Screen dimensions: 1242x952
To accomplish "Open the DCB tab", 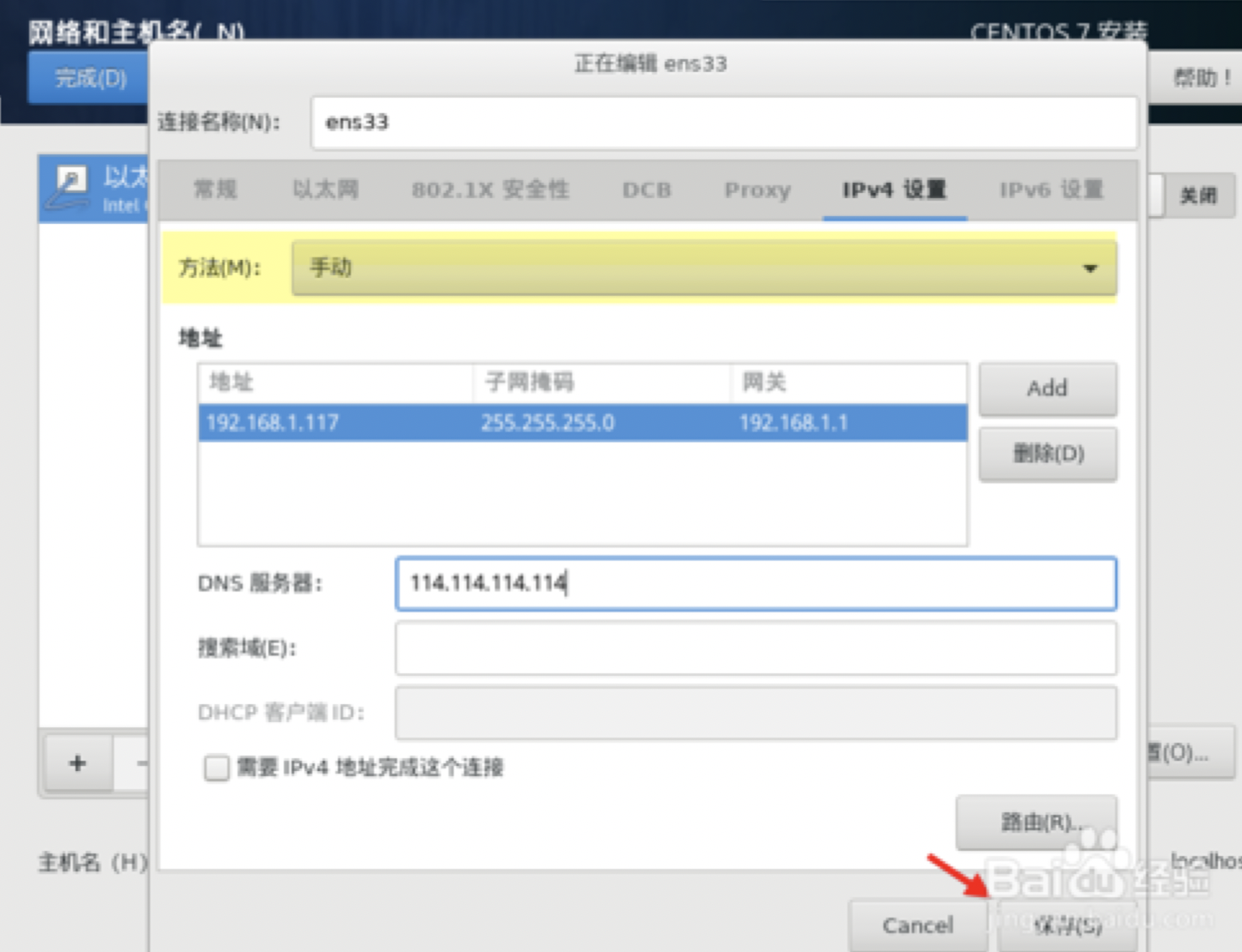I will (x=647, y=190).
